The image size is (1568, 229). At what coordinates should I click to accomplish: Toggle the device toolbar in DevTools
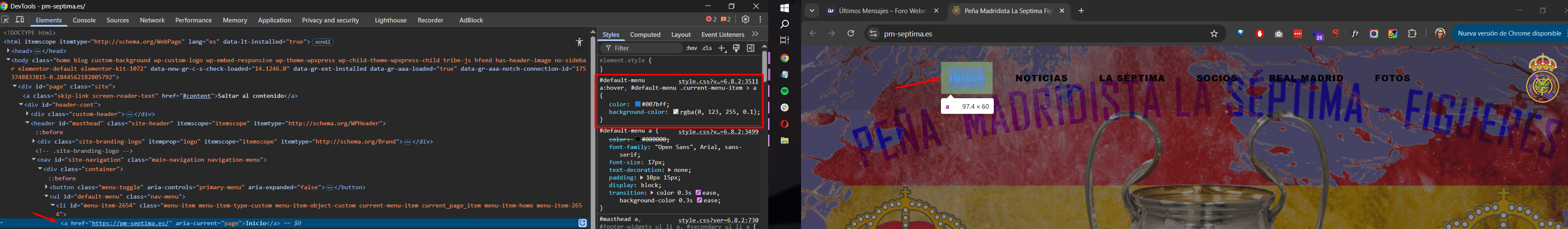click(20, 20)
